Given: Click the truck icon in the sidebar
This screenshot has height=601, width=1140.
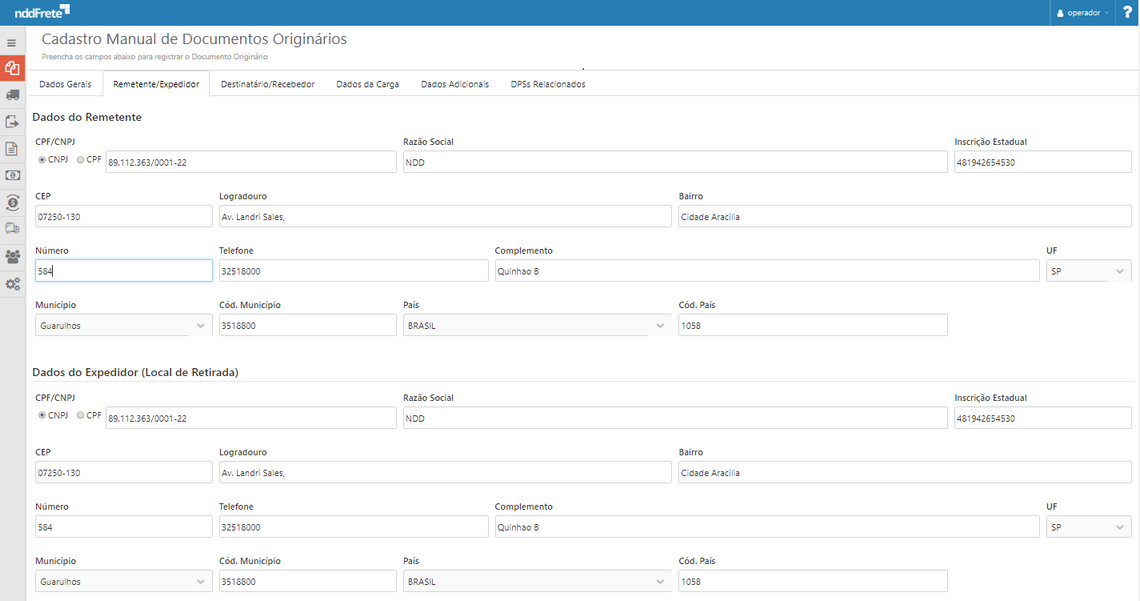Looking at the screenshot, I should coord(12,95).
